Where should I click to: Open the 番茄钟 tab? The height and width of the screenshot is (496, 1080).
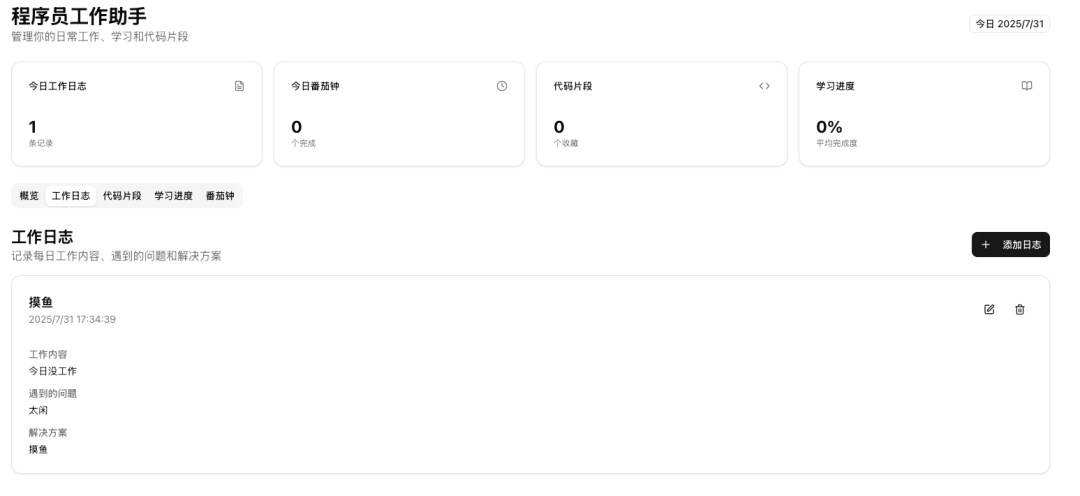[x=220, y=196]
